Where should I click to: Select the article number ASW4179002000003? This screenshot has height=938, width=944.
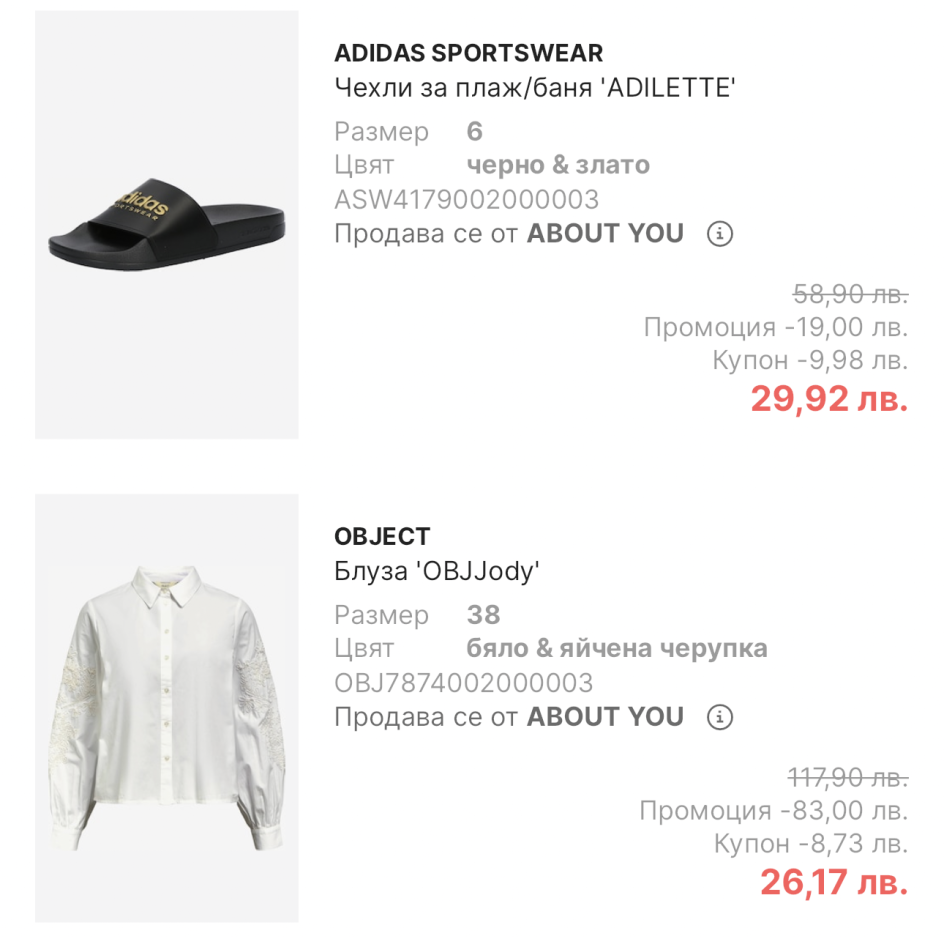[x=466, y=199]
